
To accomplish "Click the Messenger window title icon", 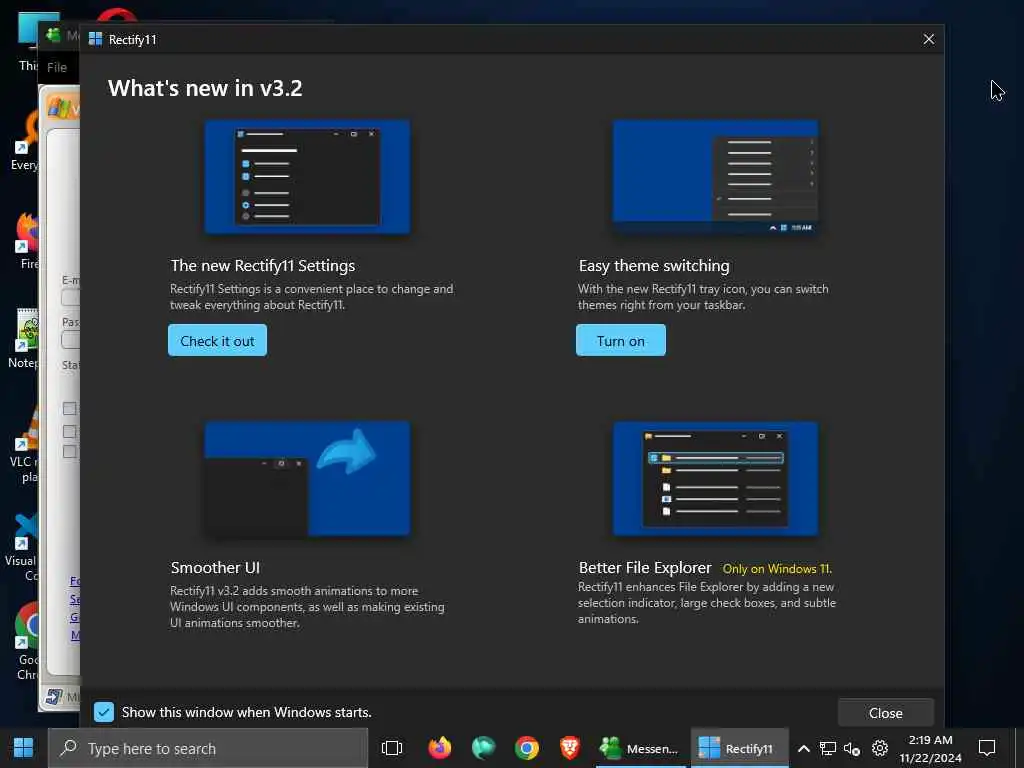I will [x=54, y=35].
